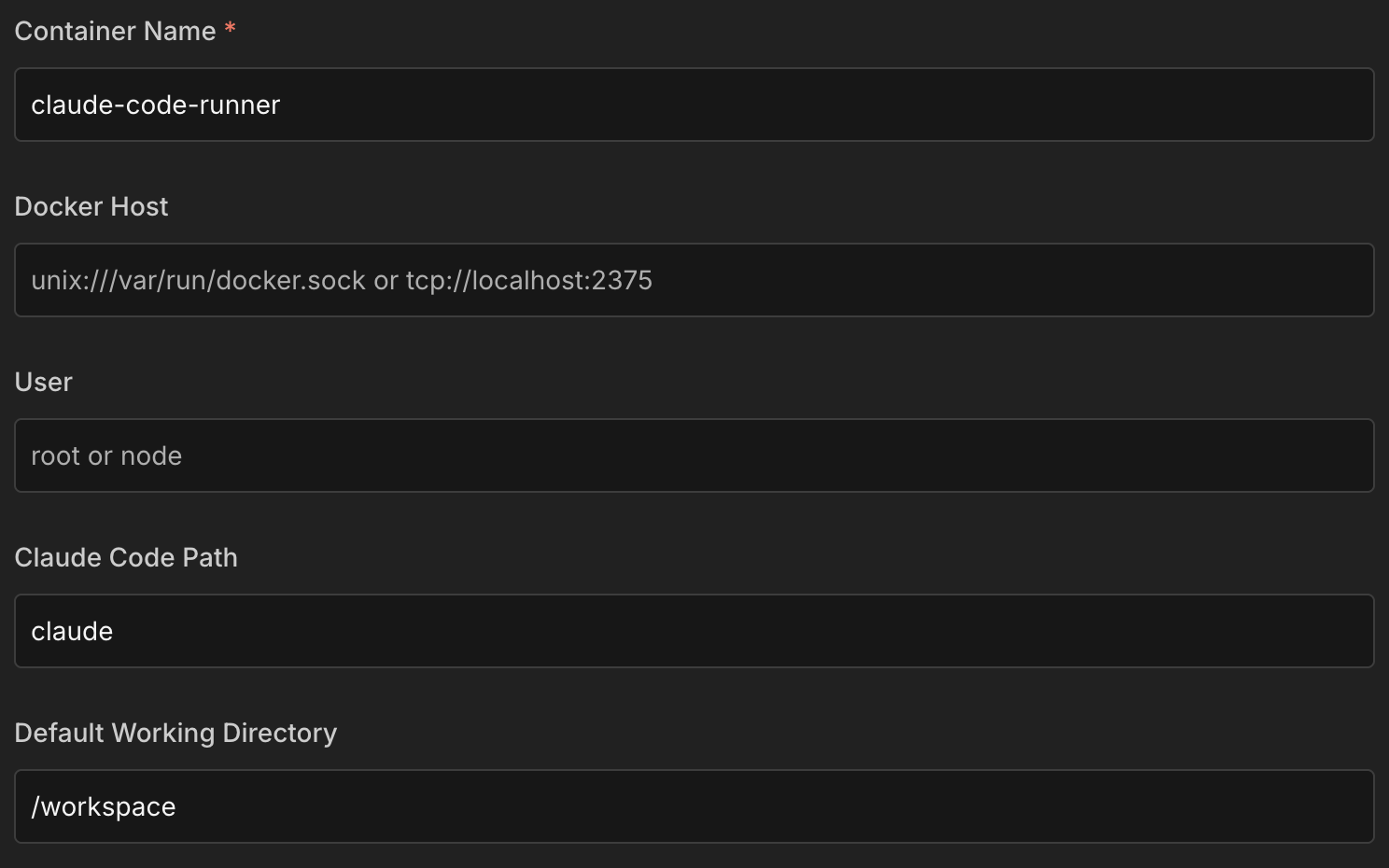
Task: Click the "claude-code-runner" text value
Action: pyautogui.click(x=155, y=105)
